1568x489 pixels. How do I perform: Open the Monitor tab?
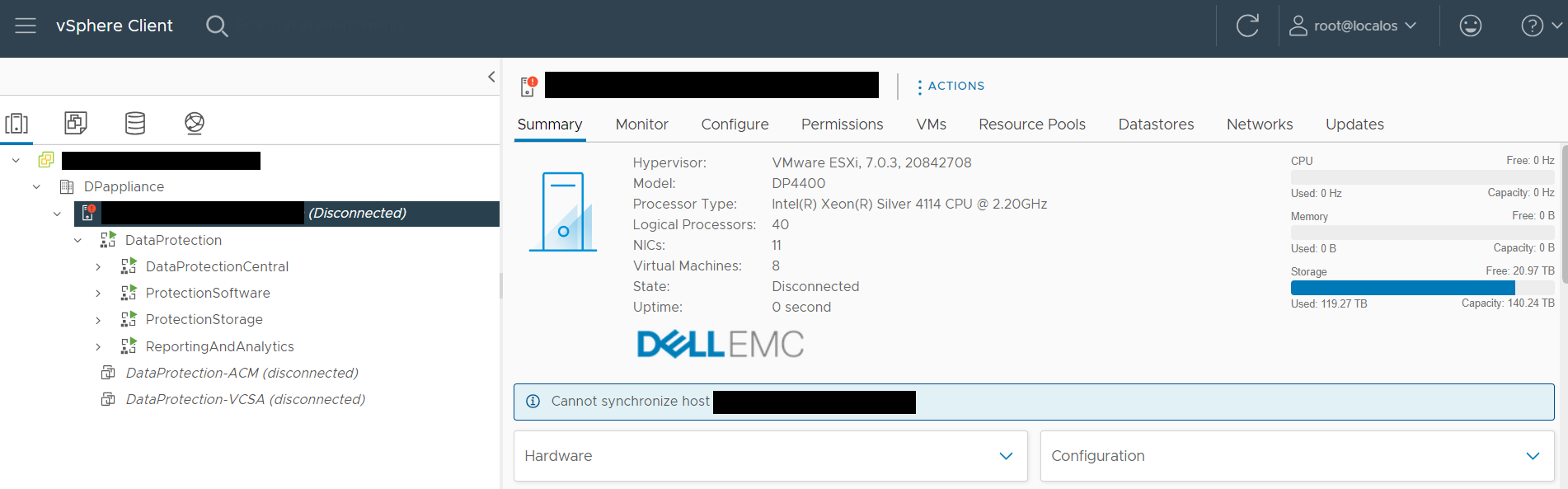(641, 125)
